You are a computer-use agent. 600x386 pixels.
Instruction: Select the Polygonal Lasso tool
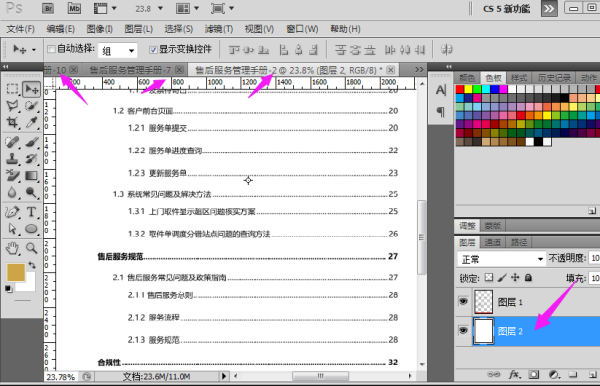[x=12, y=106]
